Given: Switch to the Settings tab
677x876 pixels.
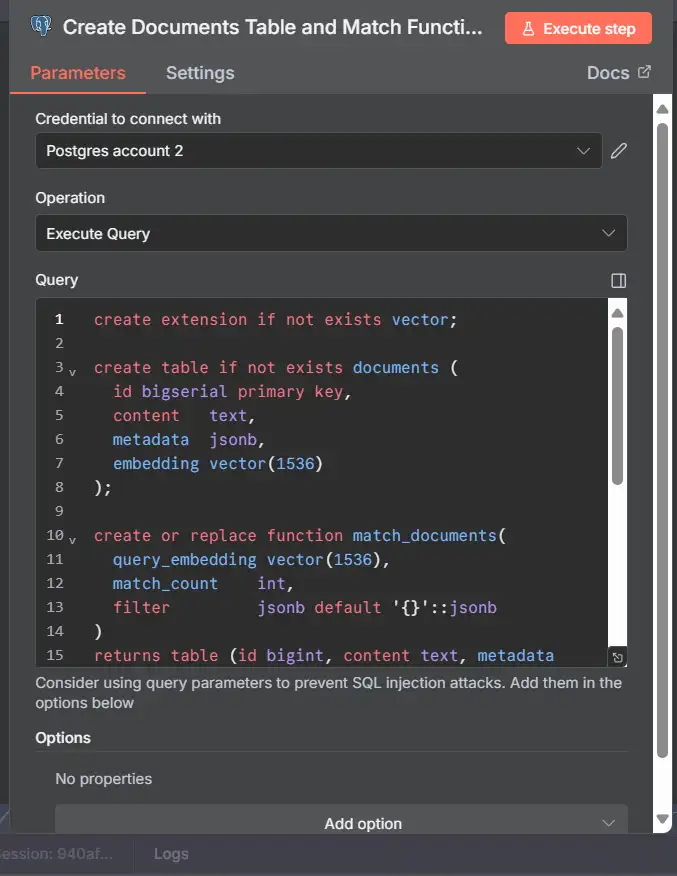Looking at the screenshot, I should pyautogui.click(x=199, y=73).
